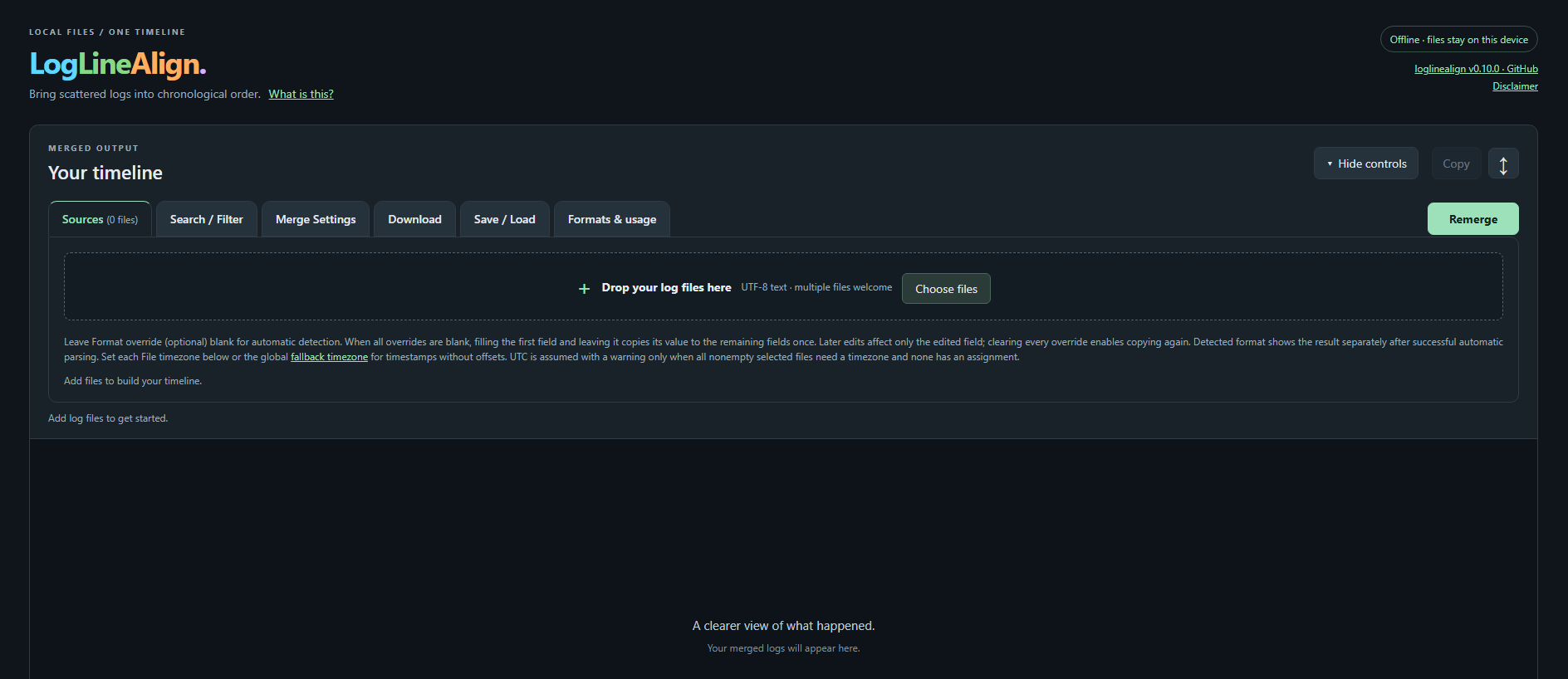Click 'Add log files to get started.' text

point(108,418)
